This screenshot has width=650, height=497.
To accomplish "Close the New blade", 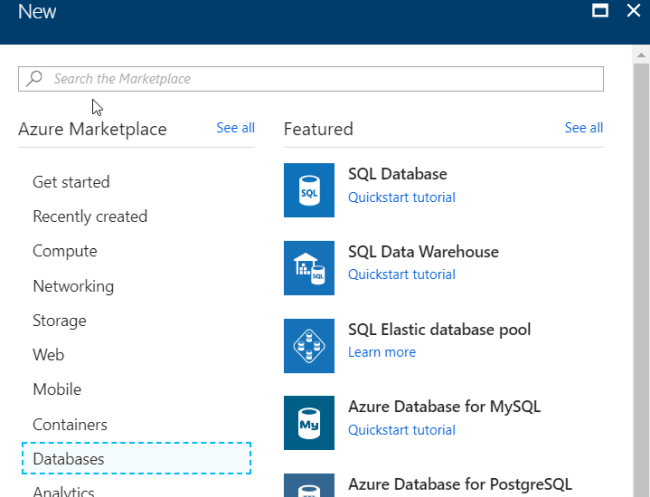I will click(633, 10).
